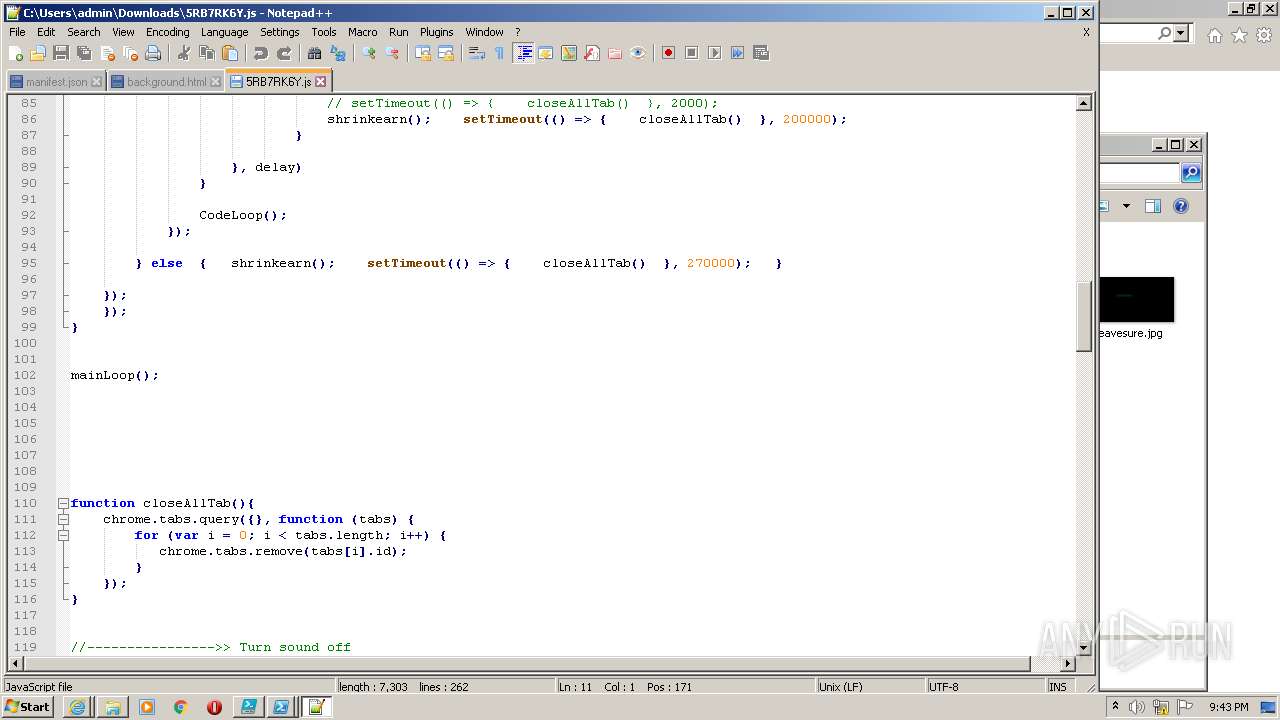Click horizontal scrollbar right arrow
This screenshot has height=720, width=1280.
(1068, 663)
